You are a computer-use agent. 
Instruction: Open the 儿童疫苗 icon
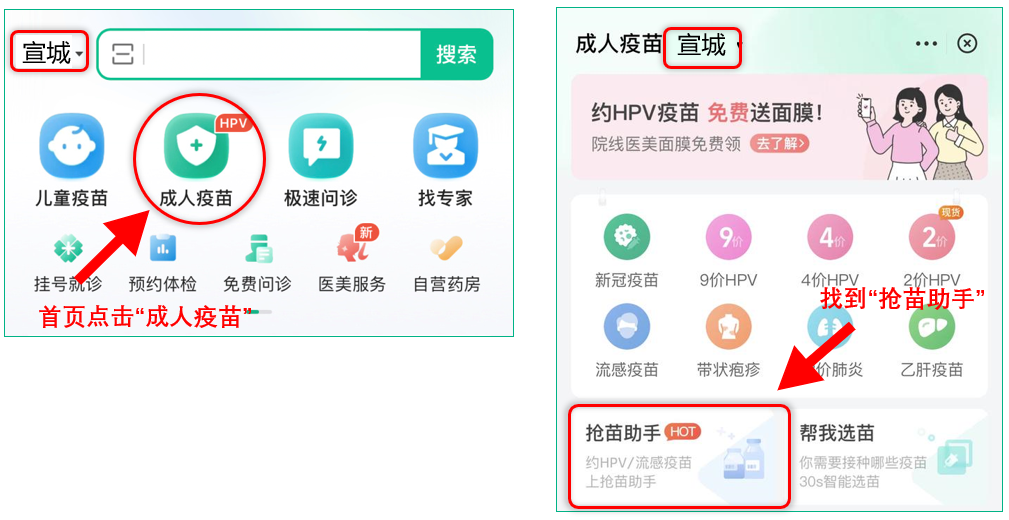[x=71, y=145]
